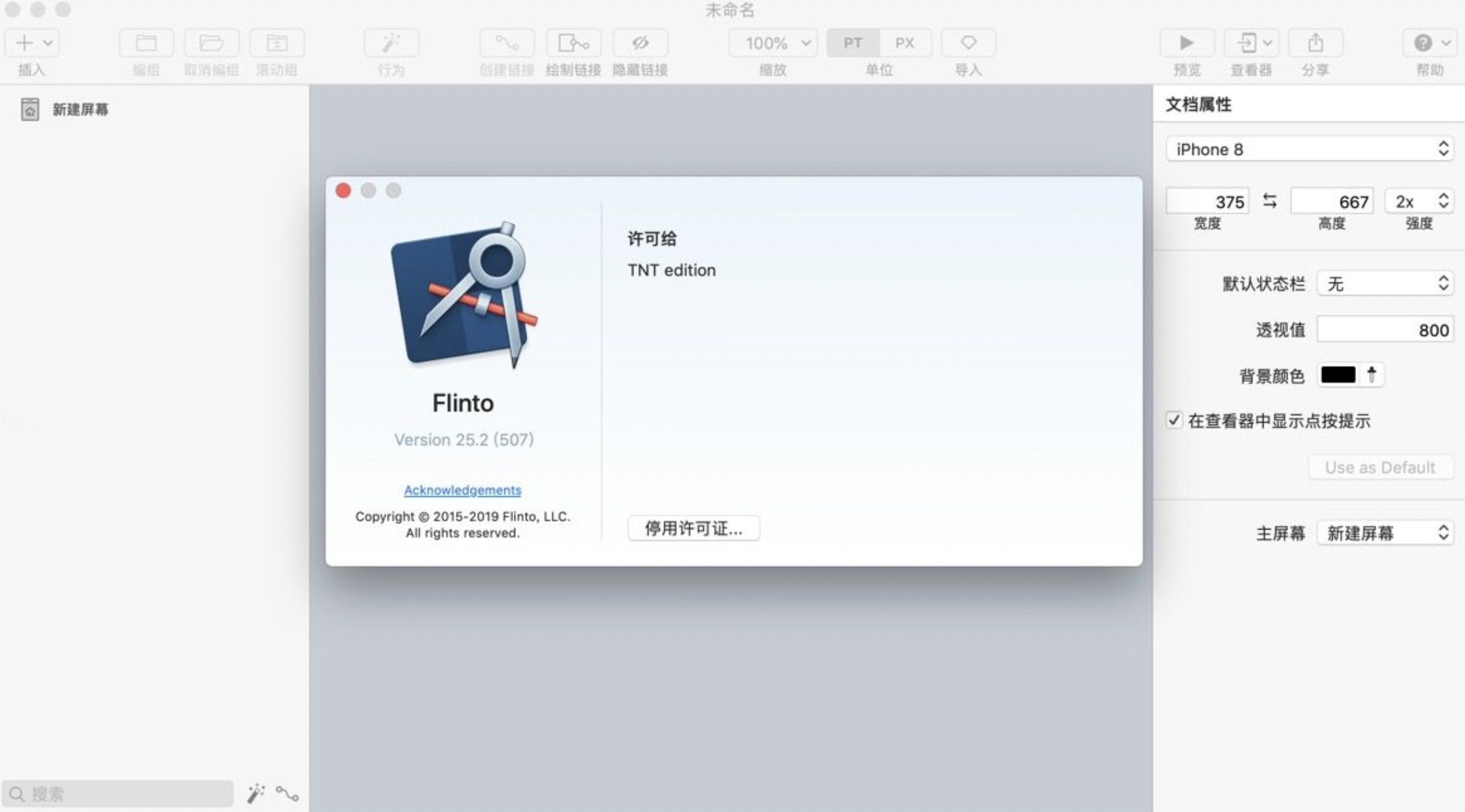Click the Group toolbar icon
The height and width of the screenshot is (812, 1465).
pyautogui.click(x=146, y=43)
